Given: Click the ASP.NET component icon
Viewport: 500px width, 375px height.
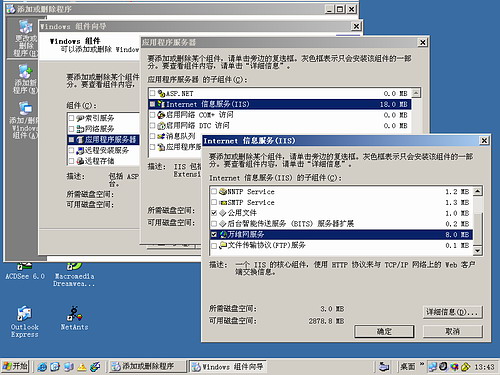Looking at the screenshot, I should (161, 93).
